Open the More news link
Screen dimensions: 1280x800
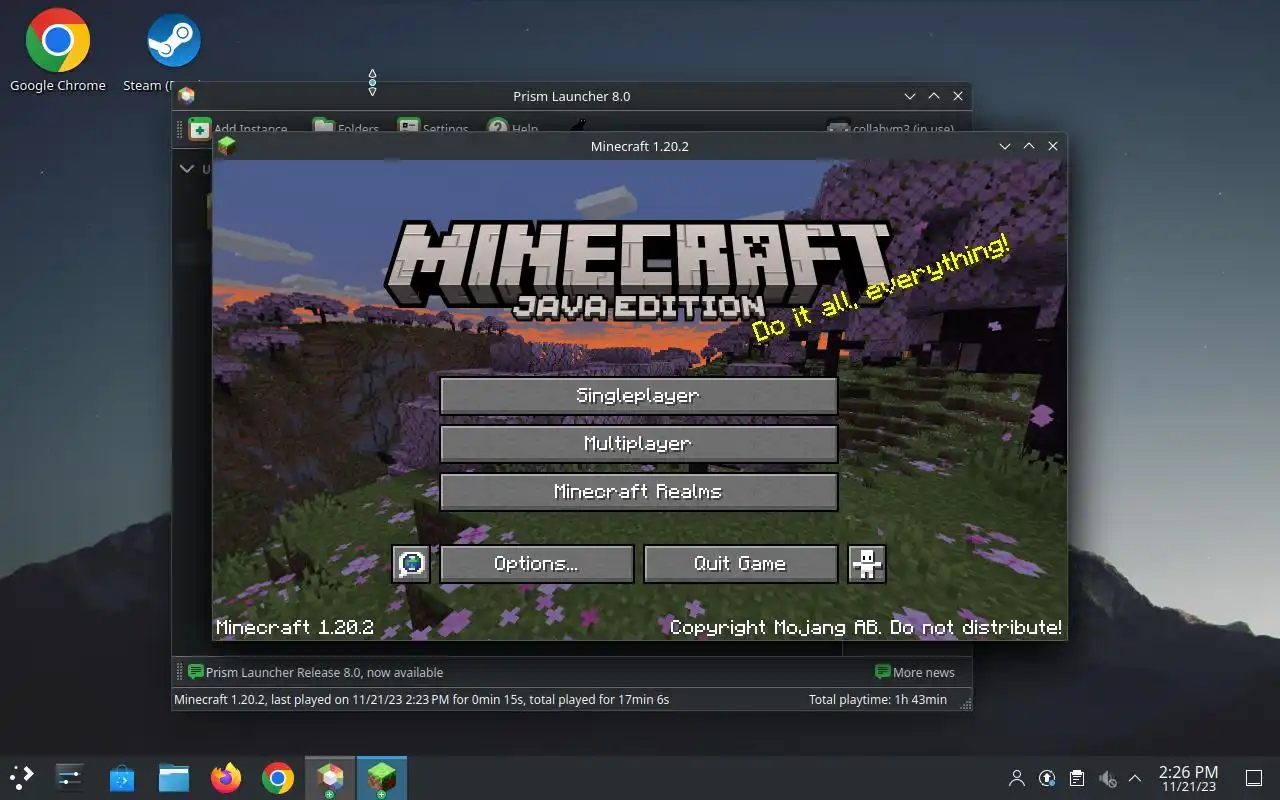point(914,672)
